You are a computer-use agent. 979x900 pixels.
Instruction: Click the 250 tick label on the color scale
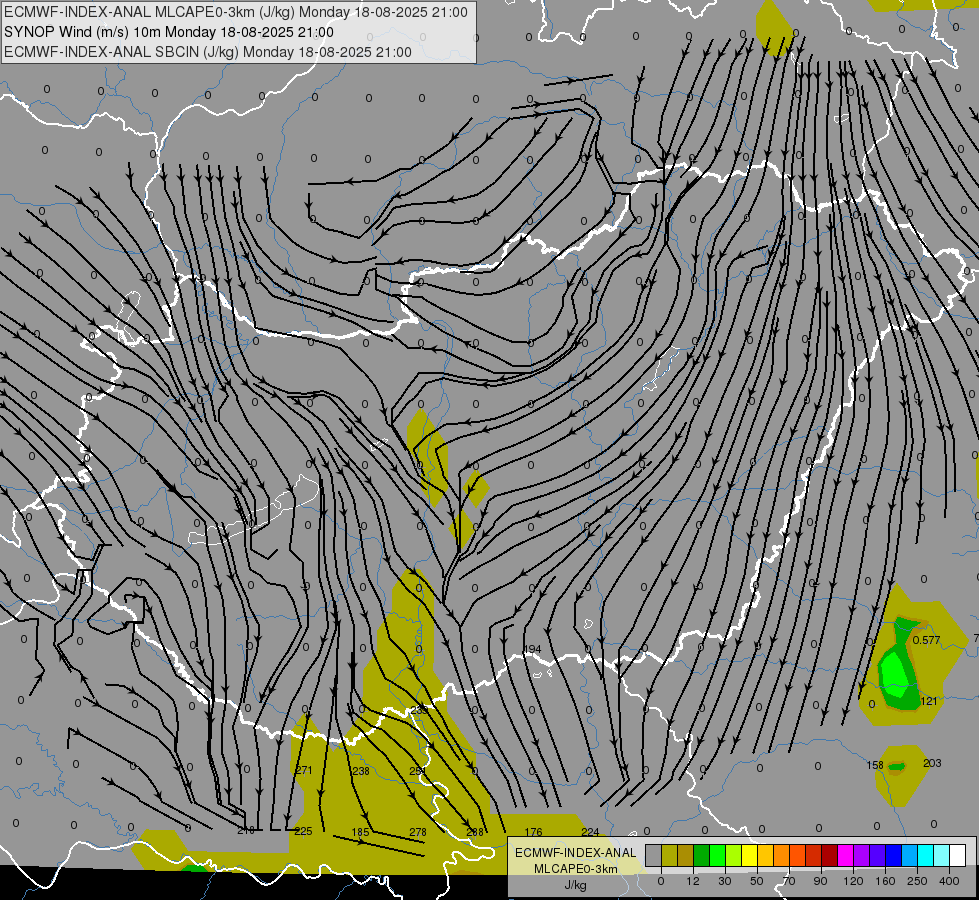coord(917,881)
